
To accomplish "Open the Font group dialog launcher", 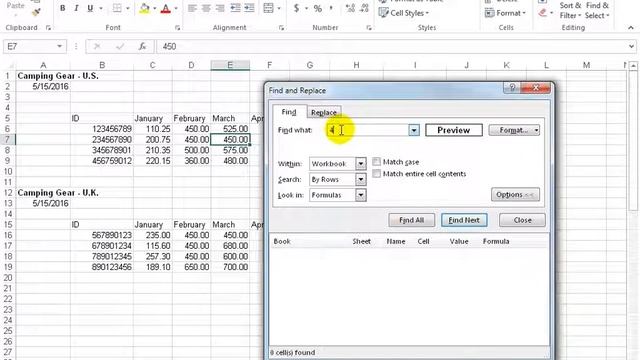I will 178,28.
